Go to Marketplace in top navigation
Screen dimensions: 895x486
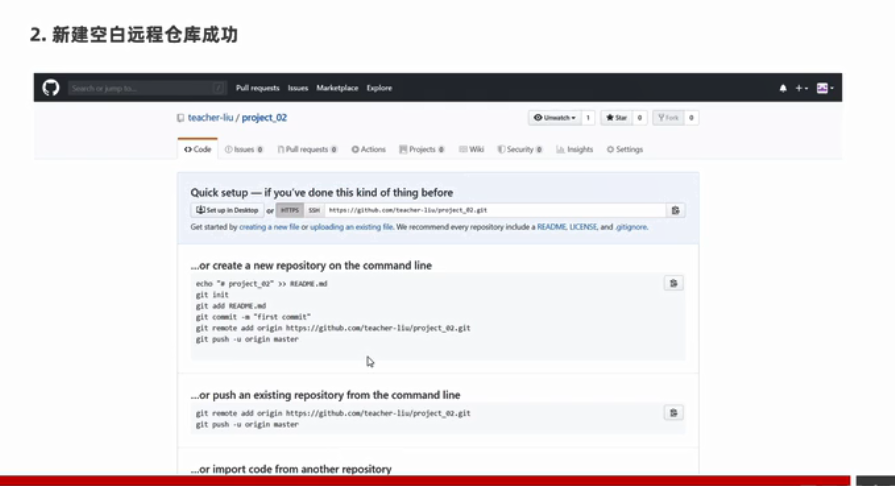coord(337,88)
